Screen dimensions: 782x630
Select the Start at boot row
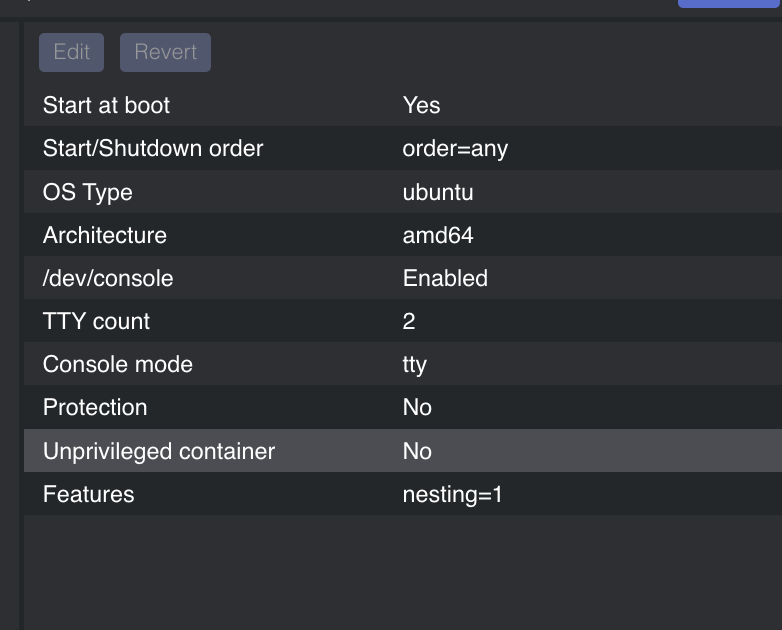pyautogui.click(x=403, y=105)
